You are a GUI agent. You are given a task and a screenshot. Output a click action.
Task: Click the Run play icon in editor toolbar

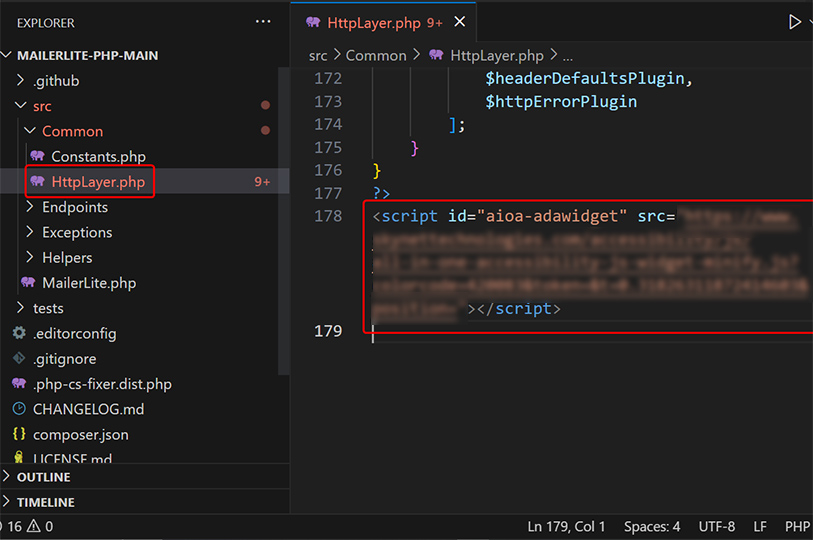tap(795, 22)
